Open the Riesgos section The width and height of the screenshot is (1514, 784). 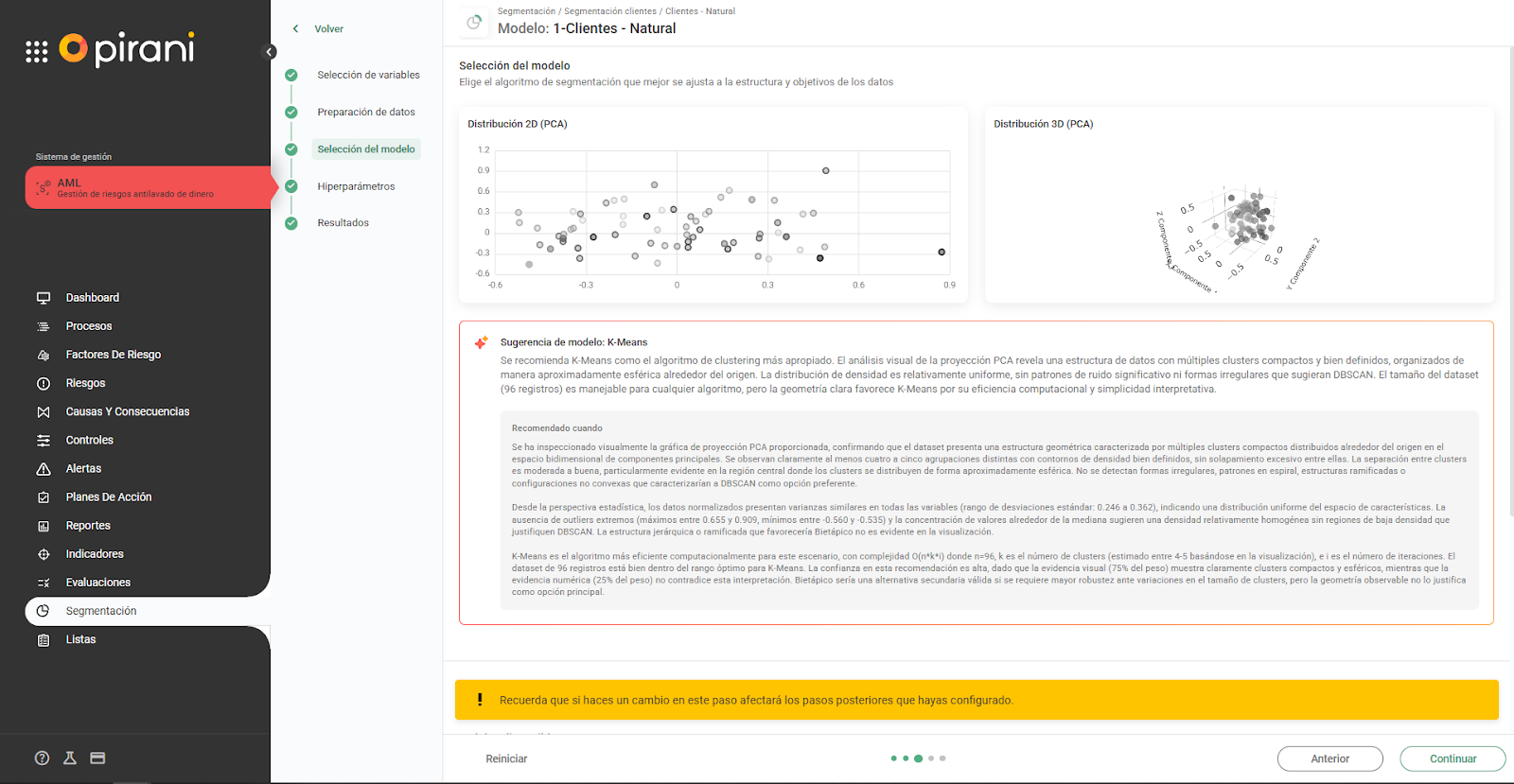[85, 383]
